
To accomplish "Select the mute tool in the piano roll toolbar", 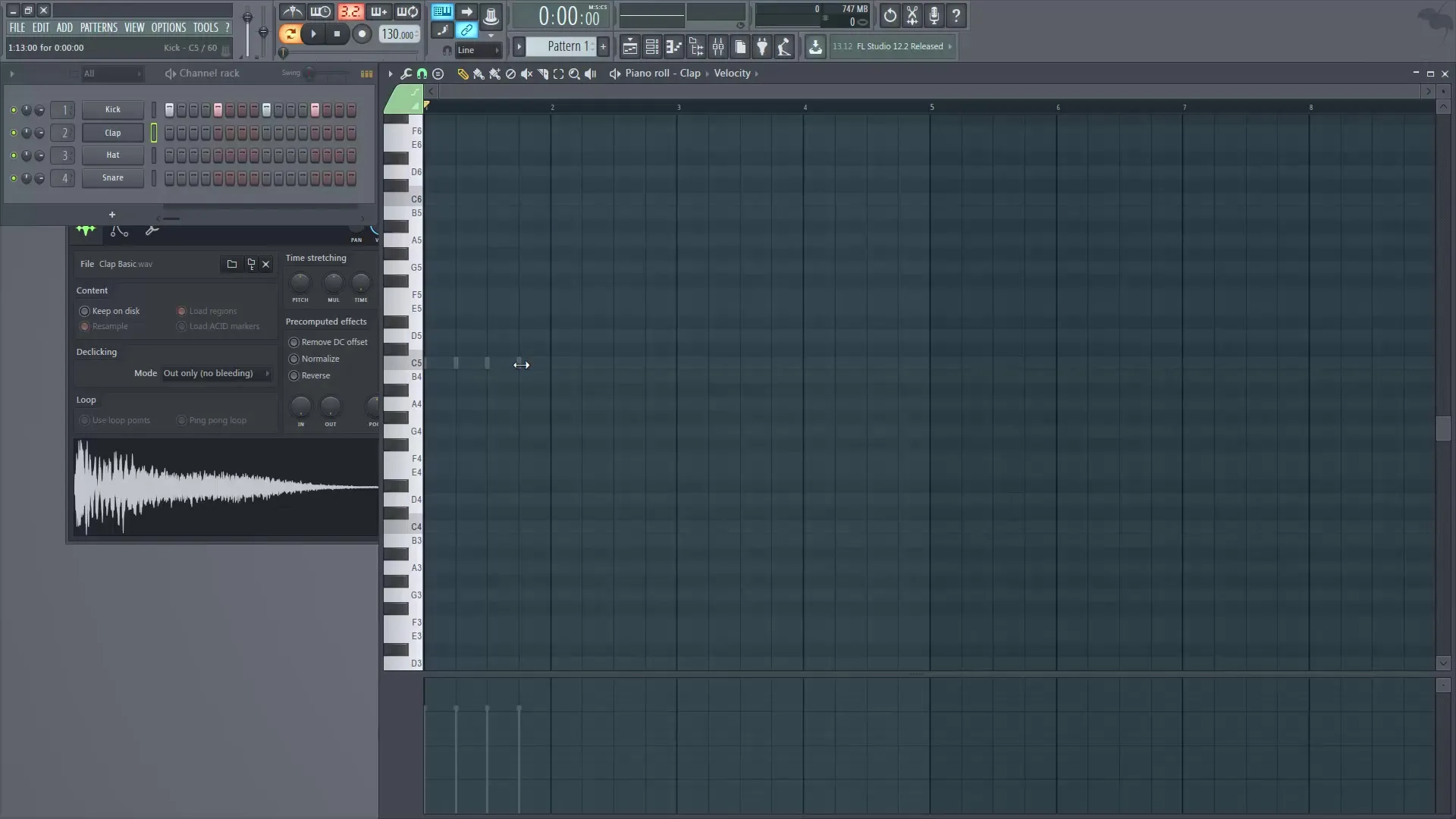I will [x=527, y=74].
